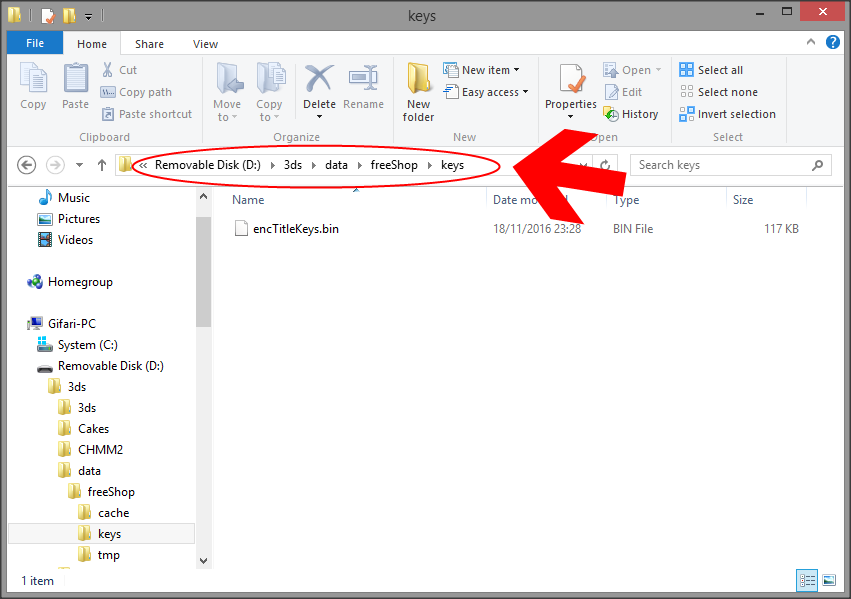Viewport: 851px width, 599px height.
Task: Click freeShop in the address path
Action: (394, 165)
